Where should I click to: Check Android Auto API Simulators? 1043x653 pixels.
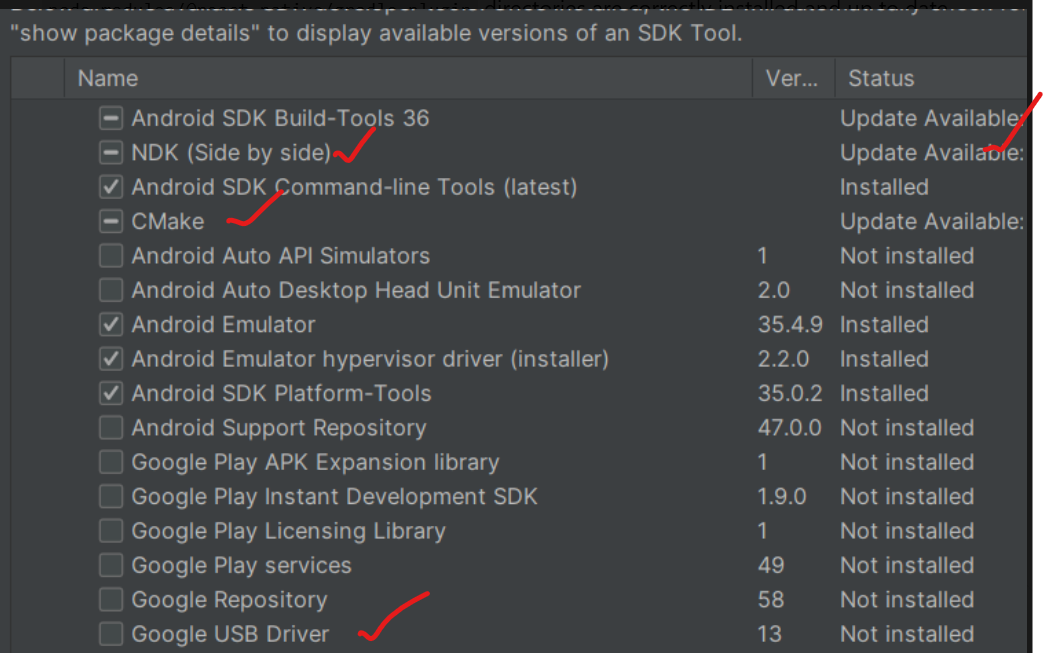pos(110,256)
